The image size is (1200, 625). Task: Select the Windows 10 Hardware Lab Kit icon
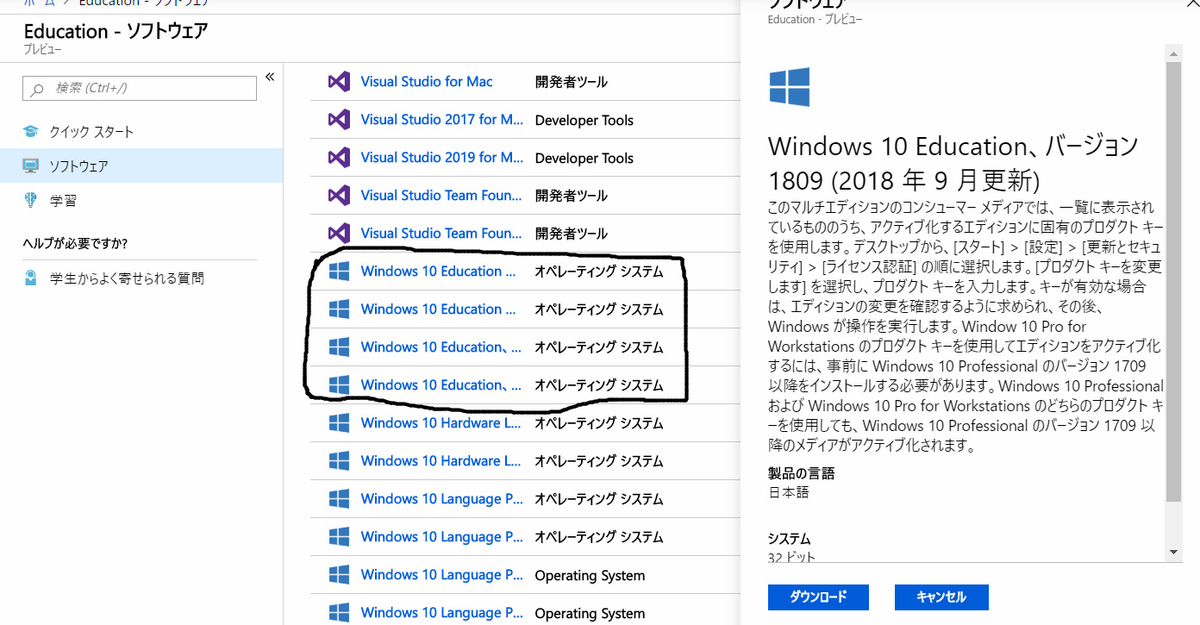click(339, 423)
